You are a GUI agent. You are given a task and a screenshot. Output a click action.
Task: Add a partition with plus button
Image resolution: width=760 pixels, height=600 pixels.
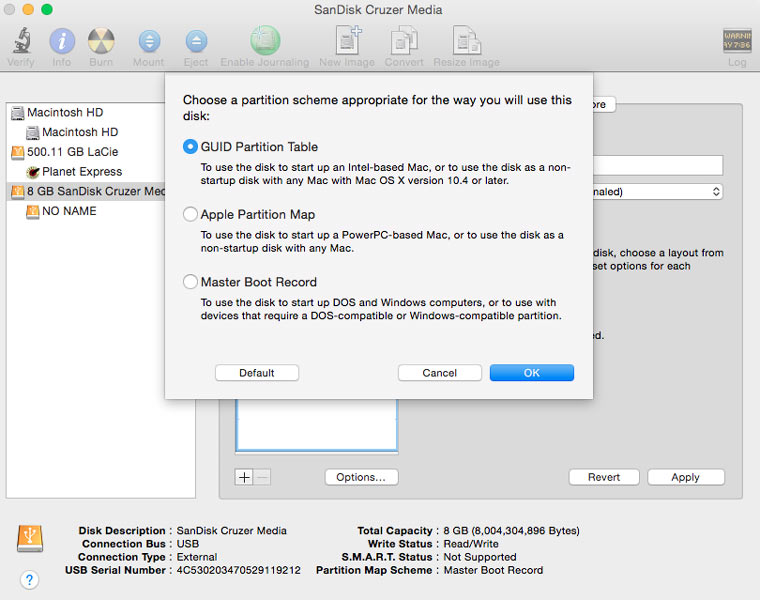(244, 477)
